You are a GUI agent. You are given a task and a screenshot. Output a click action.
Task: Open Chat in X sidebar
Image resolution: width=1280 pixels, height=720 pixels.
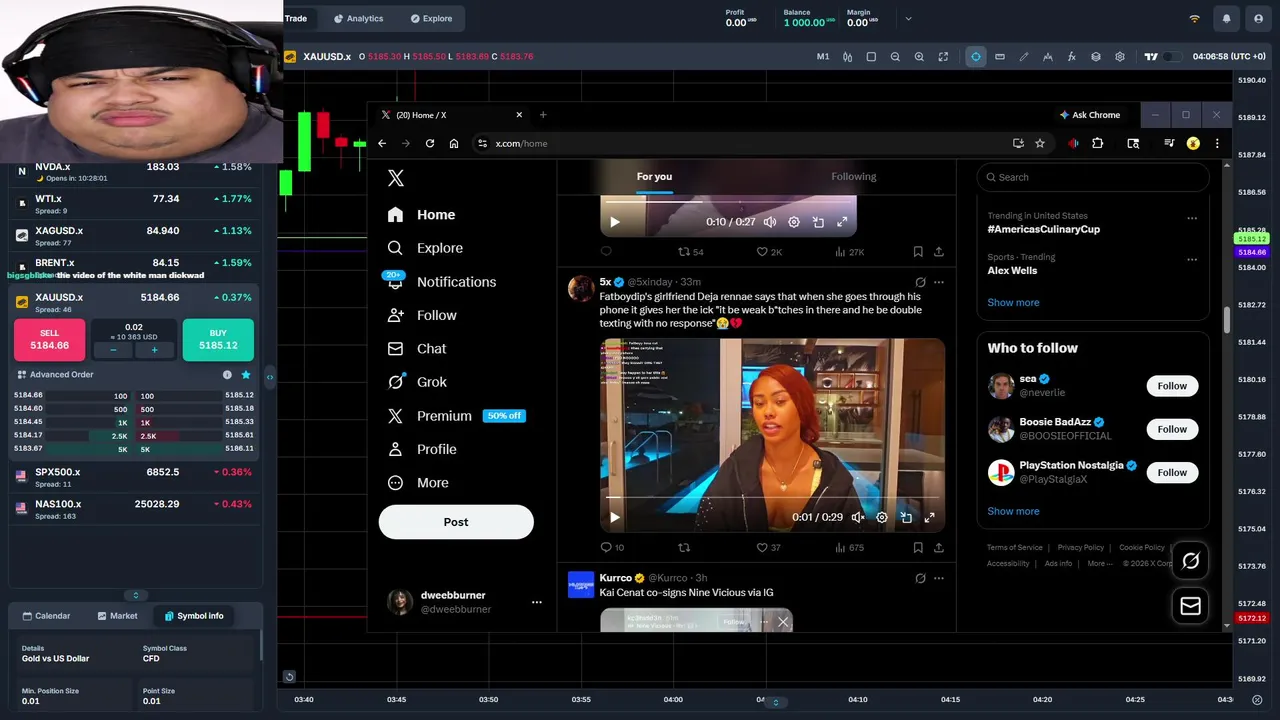[417, 349]
